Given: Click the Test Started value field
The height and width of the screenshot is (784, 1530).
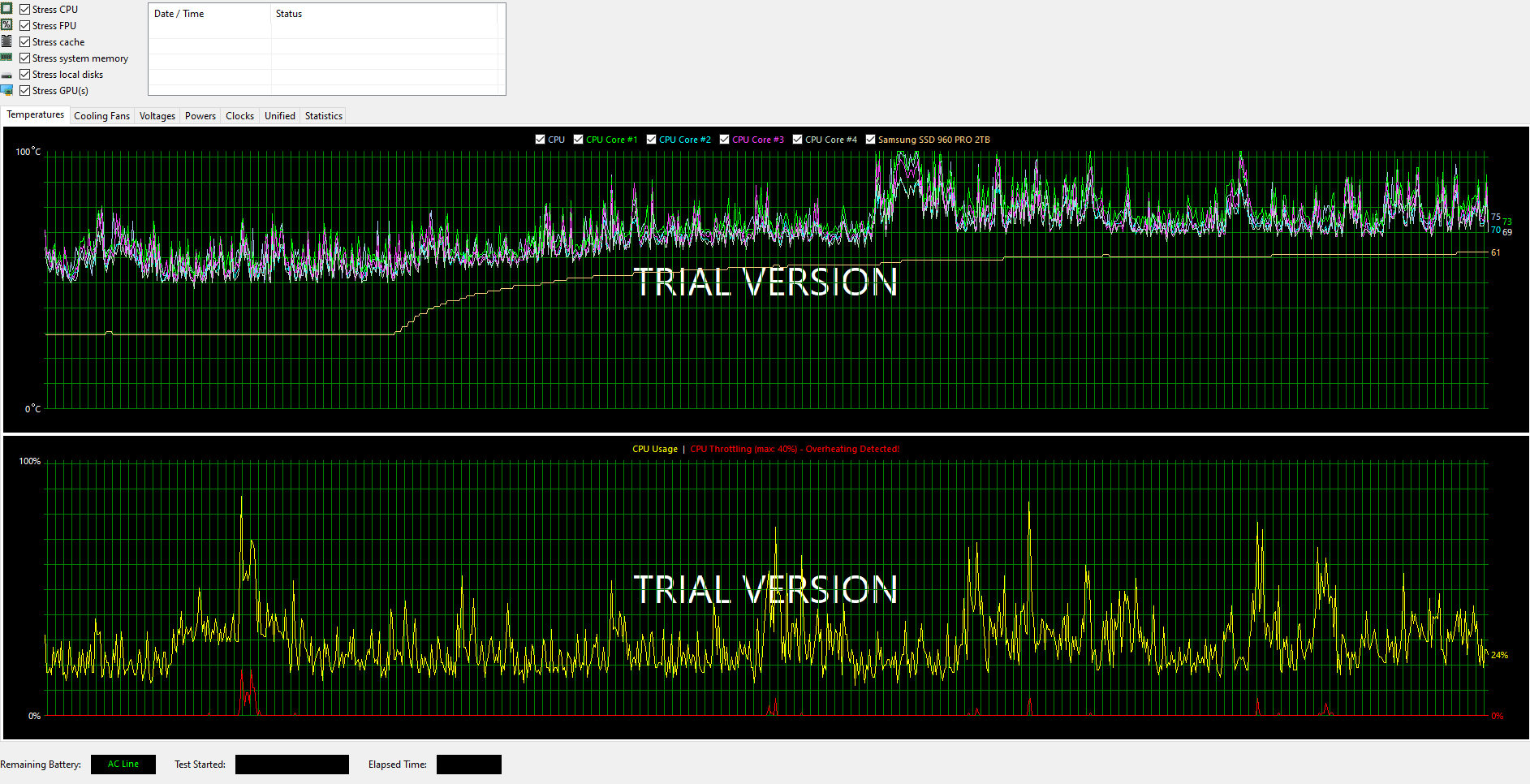Looking at the screenshot, I should tap(292, 765).
